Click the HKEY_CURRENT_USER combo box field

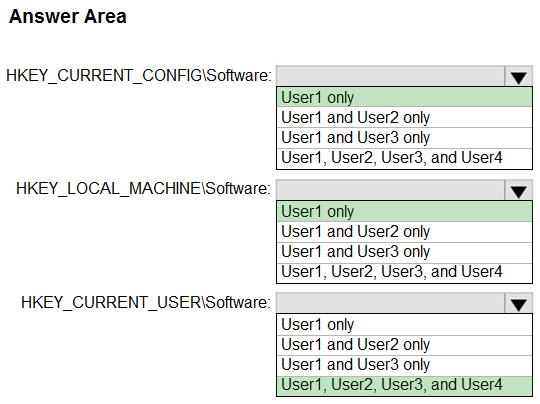click(x=391, y=303)
